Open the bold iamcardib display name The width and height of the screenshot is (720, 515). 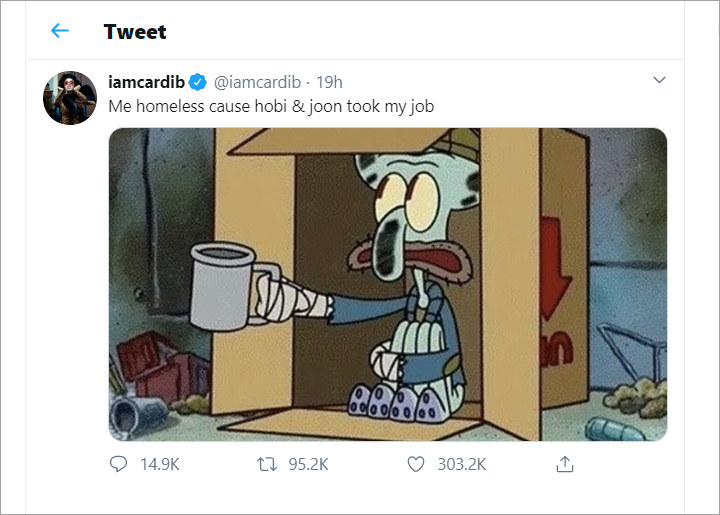(146, 82)
